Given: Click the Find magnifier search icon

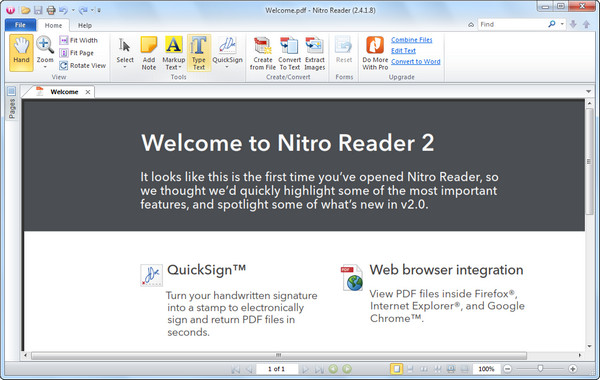Looking at the screenshot, I should 551,24.
